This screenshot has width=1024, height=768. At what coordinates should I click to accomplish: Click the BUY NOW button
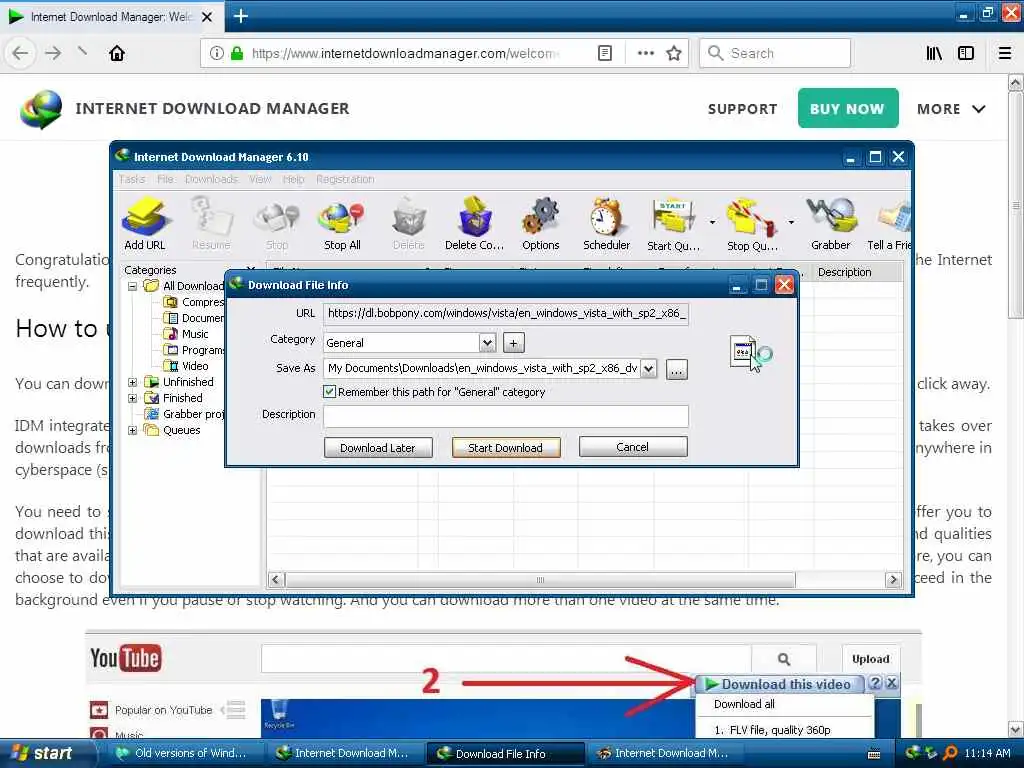pyautogui.click(x=848, y=108)
